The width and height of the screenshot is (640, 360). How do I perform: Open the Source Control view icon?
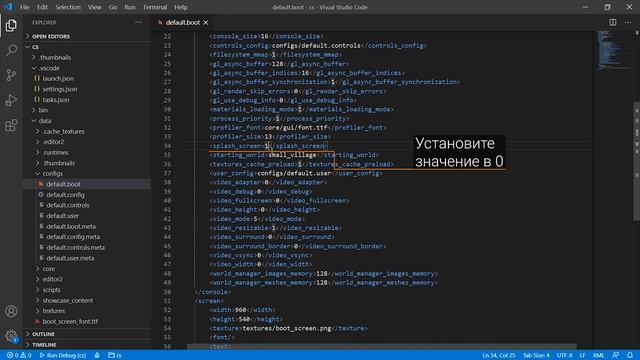point(11,75)
